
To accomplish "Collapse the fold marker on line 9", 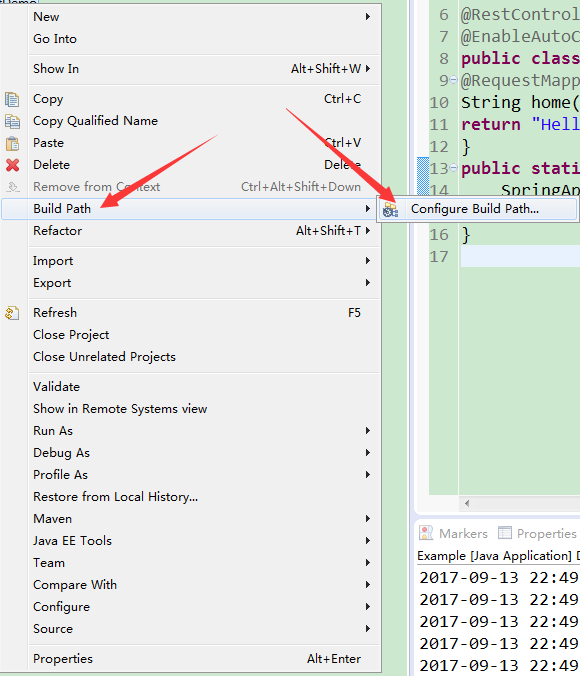I will coord(453,80).
